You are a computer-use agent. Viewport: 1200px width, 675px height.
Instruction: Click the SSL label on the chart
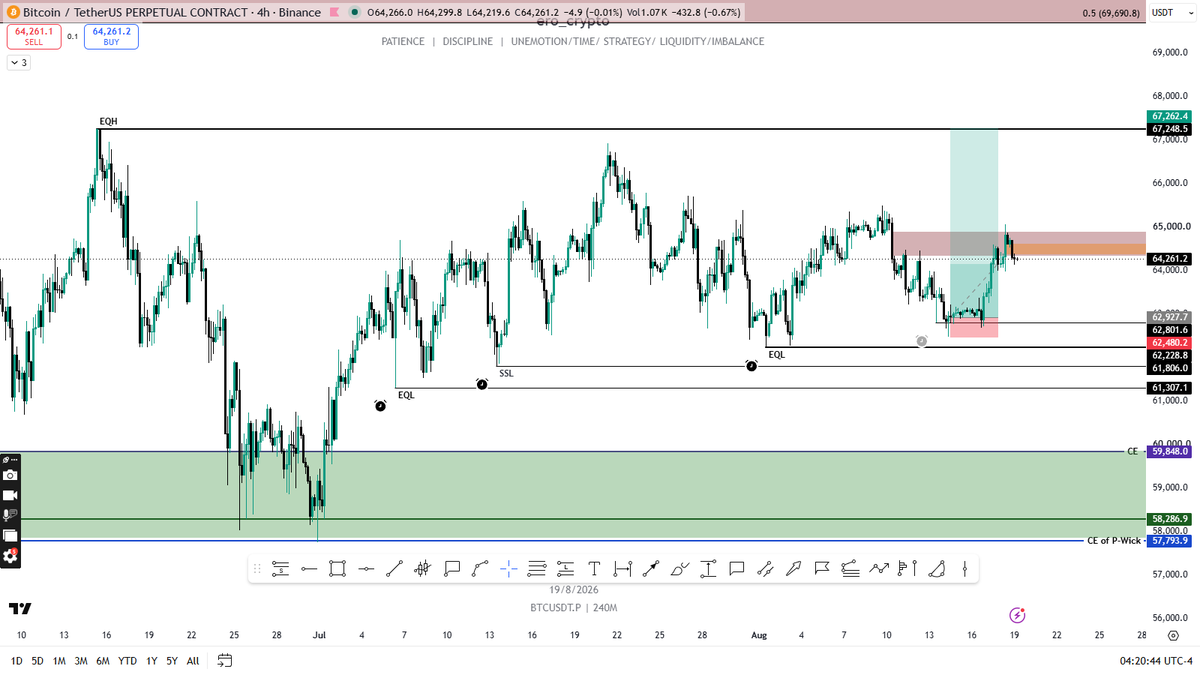(x=507, y=372)
